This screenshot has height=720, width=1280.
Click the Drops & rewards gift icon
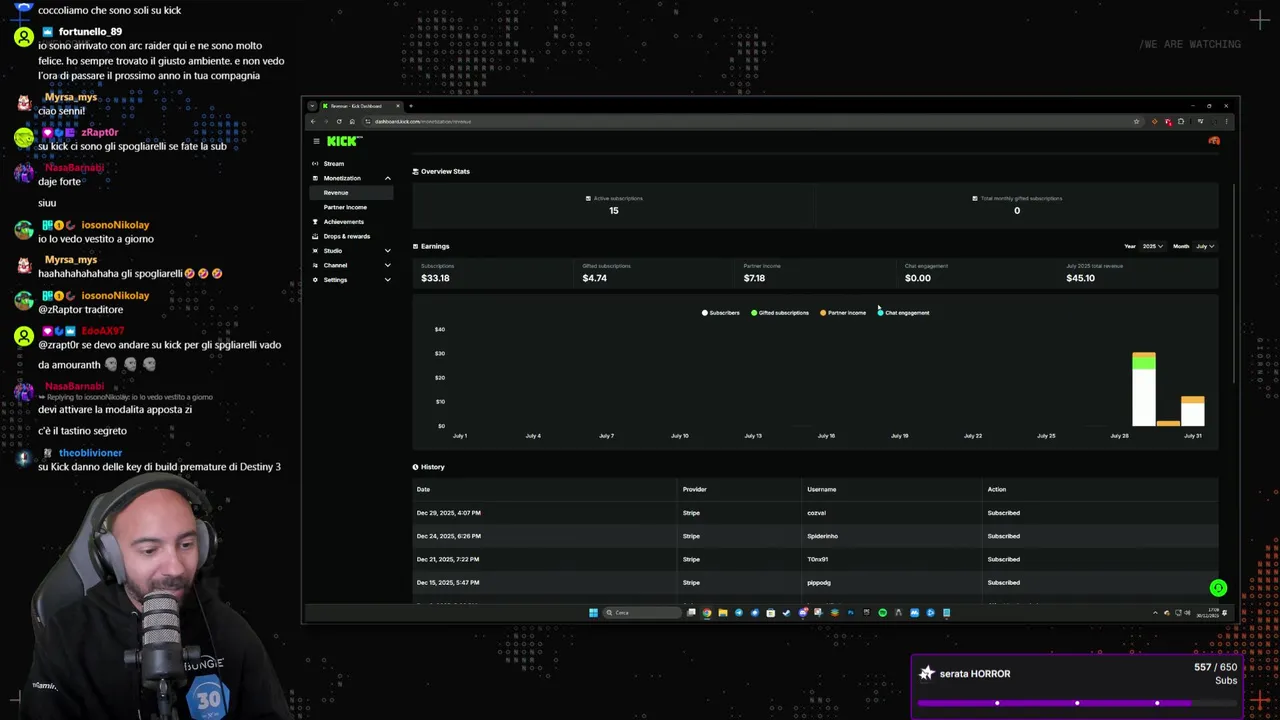point(315,236)
